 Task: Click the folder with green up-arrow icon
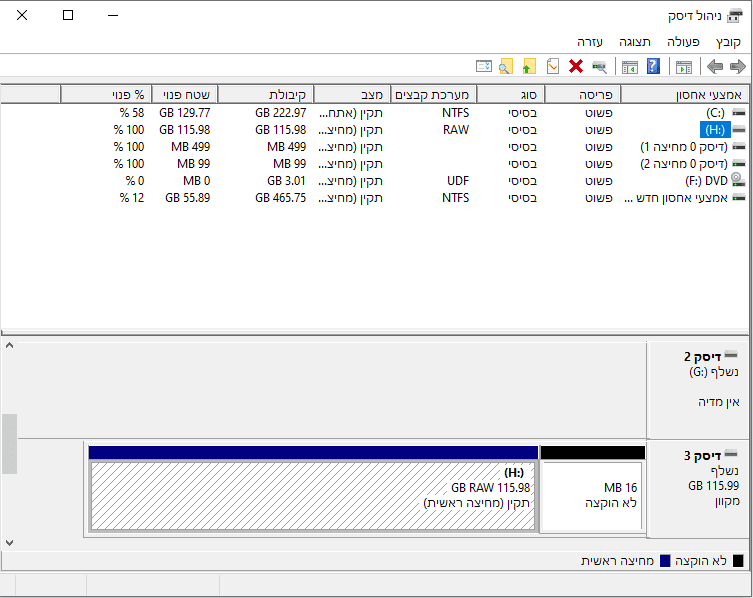pyautogui.click(x=529, y=66)
